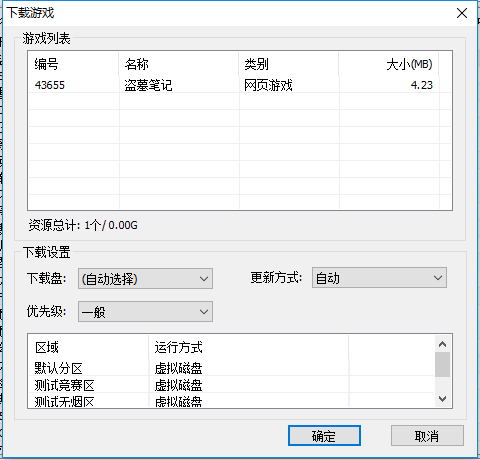This screenshot has width=480, height=460.
Task: Open the 下载盘 dropdown
Action: click(x=145, y=279)
